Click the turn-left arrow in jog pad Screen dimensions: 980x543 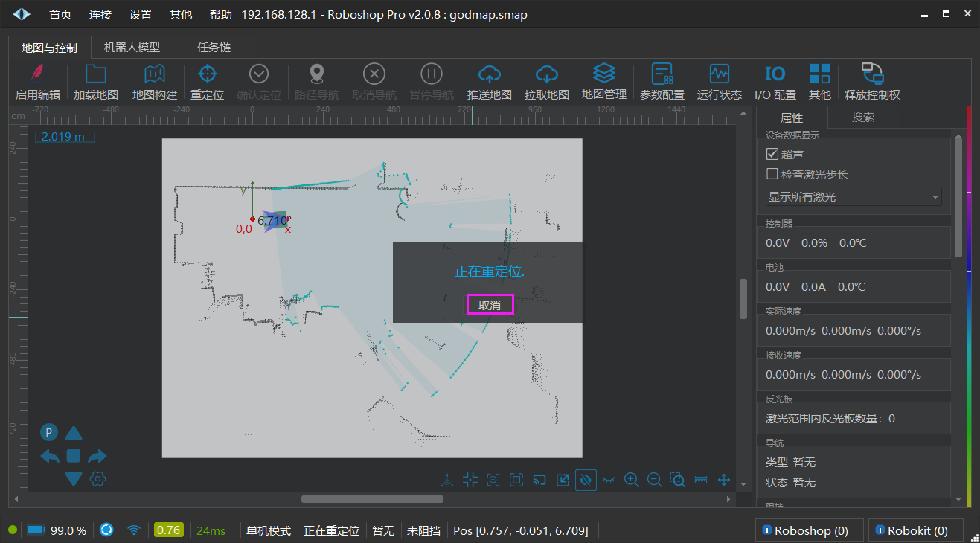tap(50, 456)
